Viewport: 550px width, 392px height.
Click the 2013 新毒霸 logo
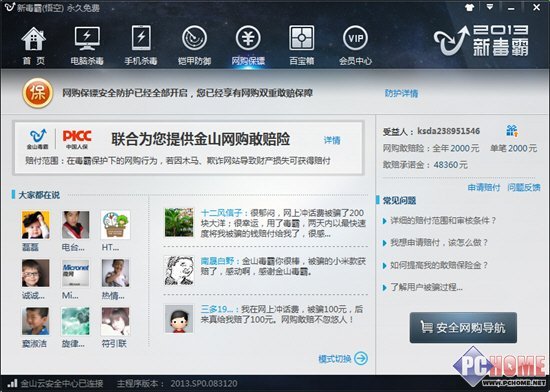(x=481, y=40)
